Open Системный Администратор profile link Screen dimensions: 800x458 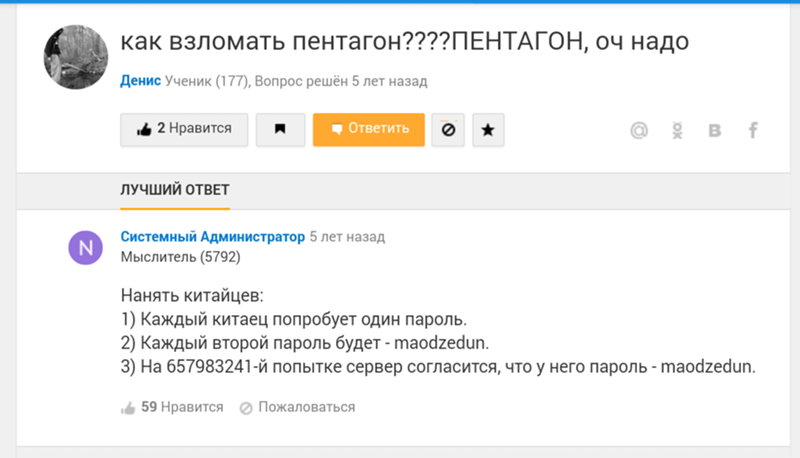coord(212,237)
